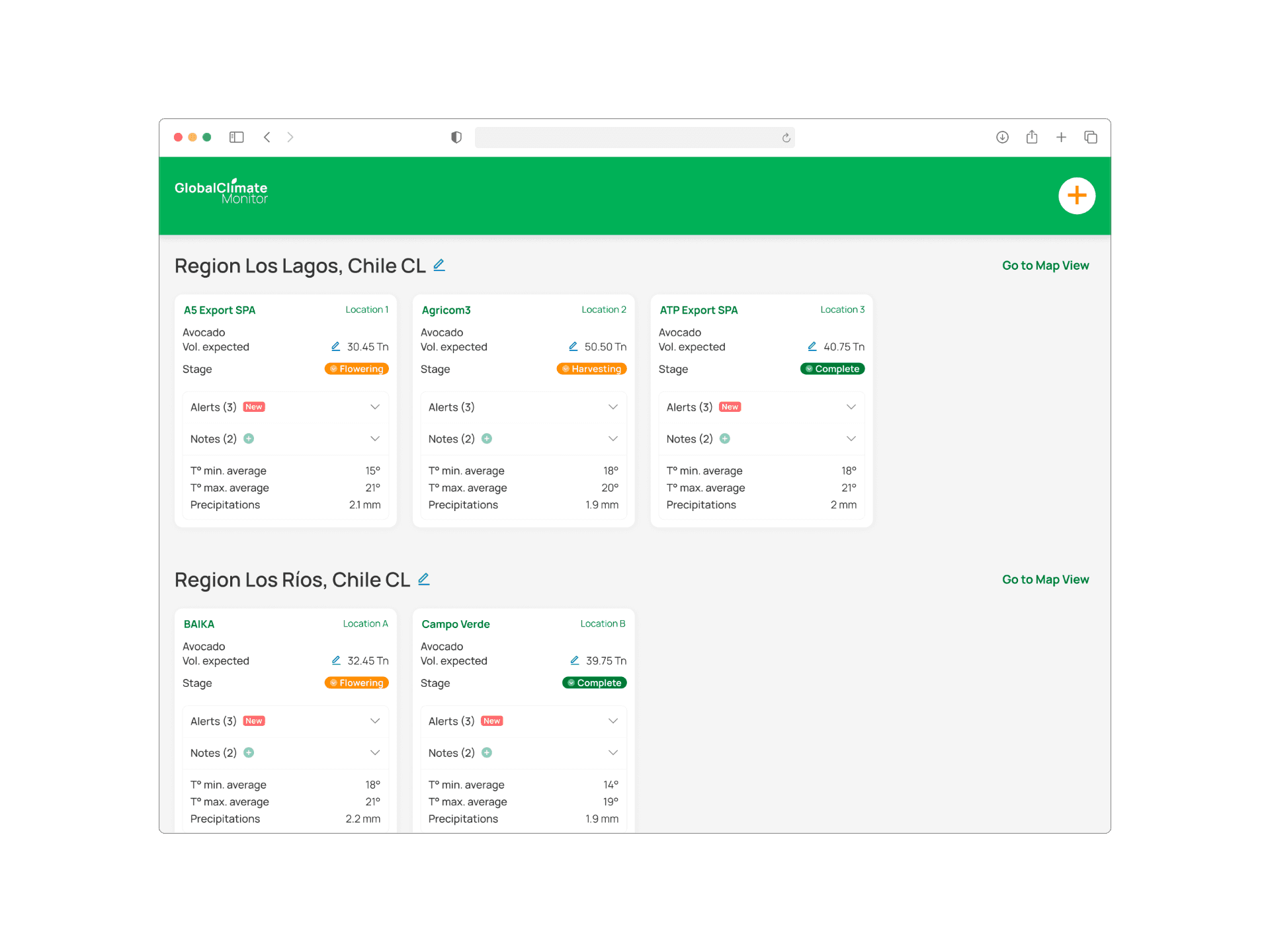Screen dimensions: 1270x952
Task: Expand Notes in ATP Export SPA card
Action: pos(851,438)
